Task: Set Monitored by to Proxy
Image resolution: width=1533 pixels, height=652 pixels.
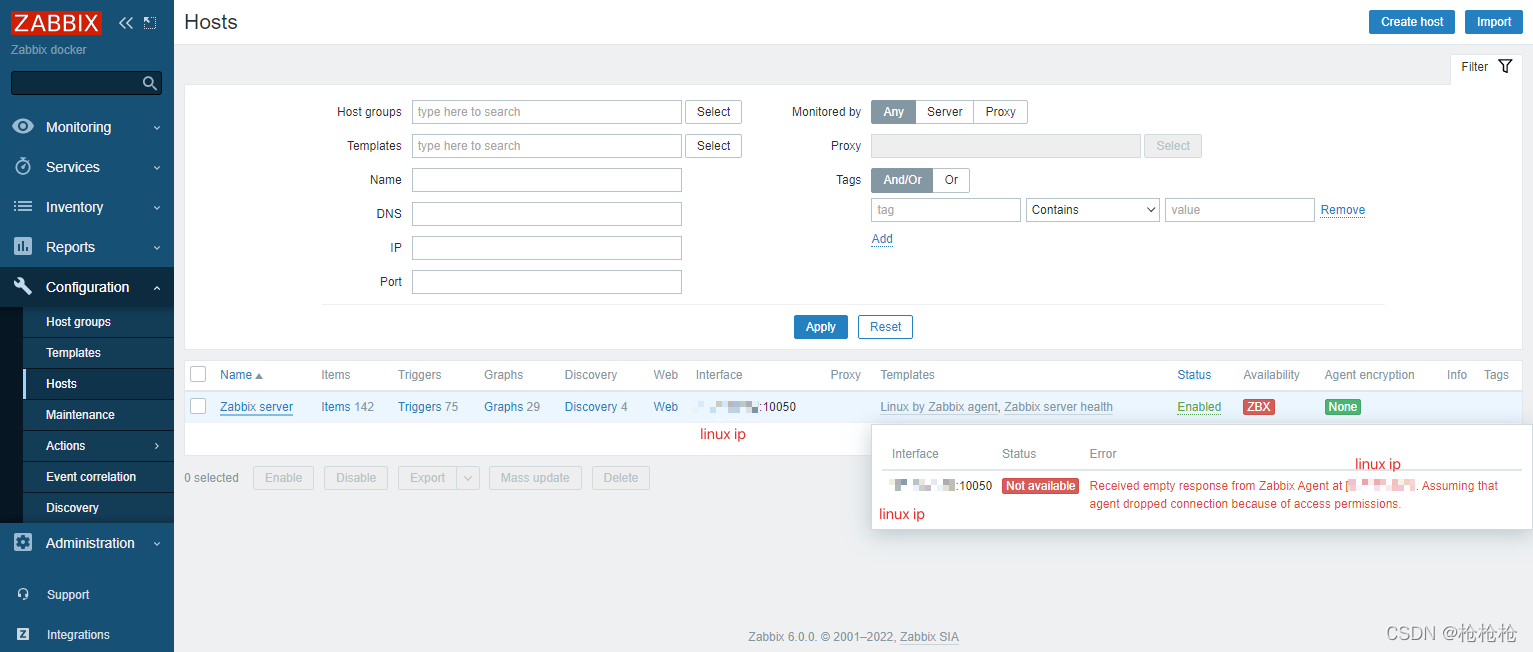Action: click(x=1000, y=112)
